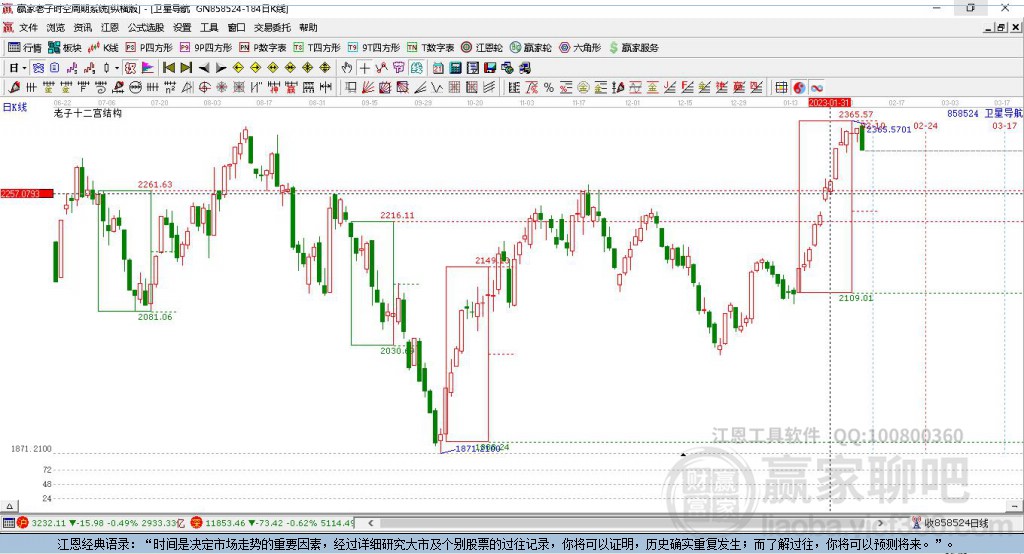Click the save floppy disk icon
The height and width of the screenshot is (554, 1024).
pos(491,68)
